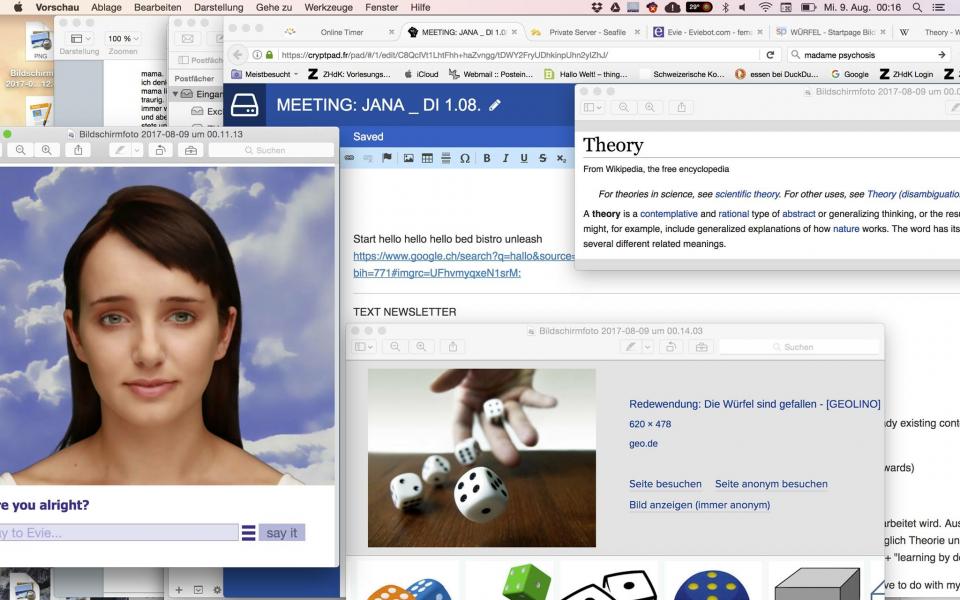Screen dimensions: 960x600
Task: Click the Bold icon in CryptPad toolbar
Action: (x=487, y=158)
